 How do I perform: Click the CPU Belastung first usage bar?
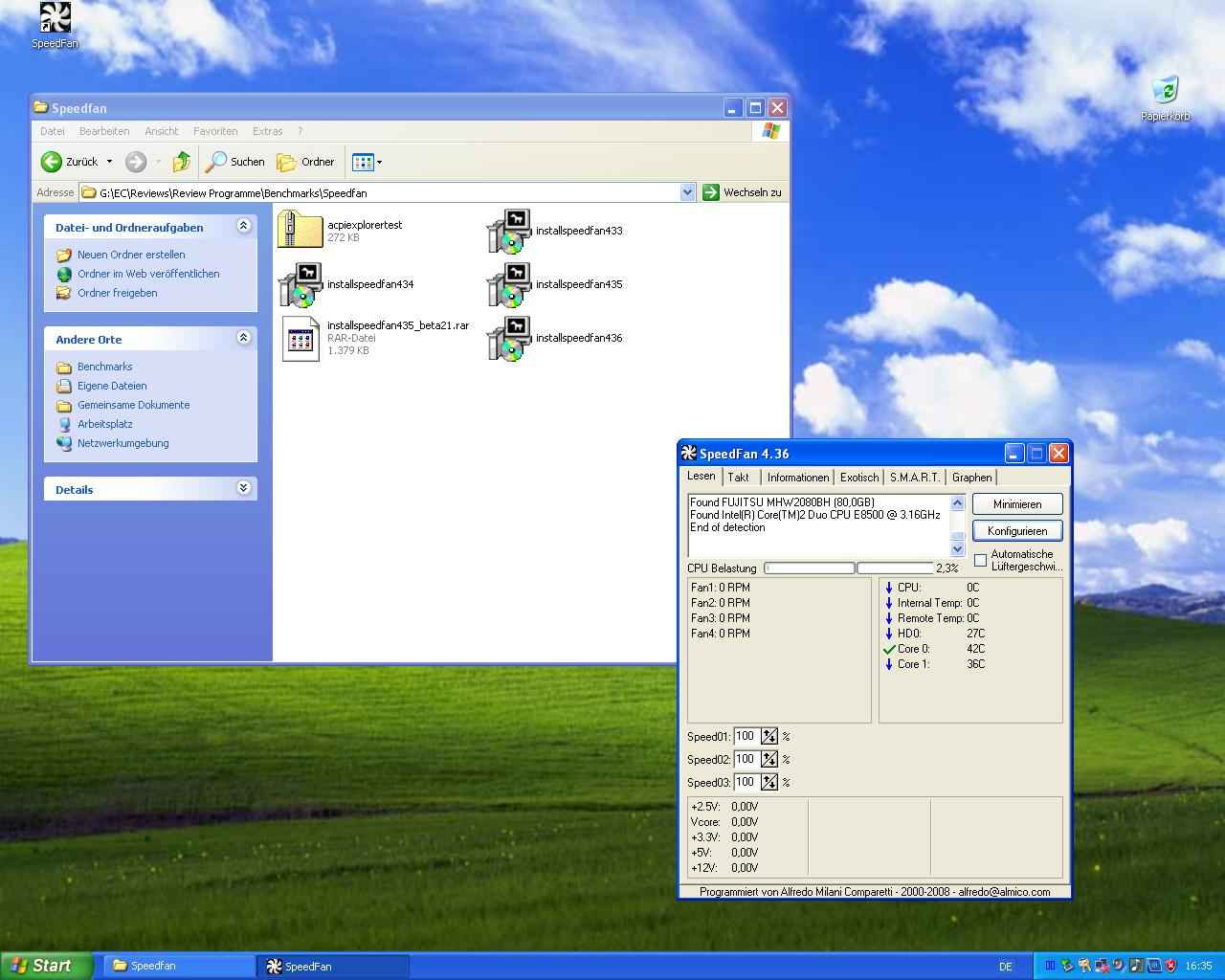pos(810,568)
